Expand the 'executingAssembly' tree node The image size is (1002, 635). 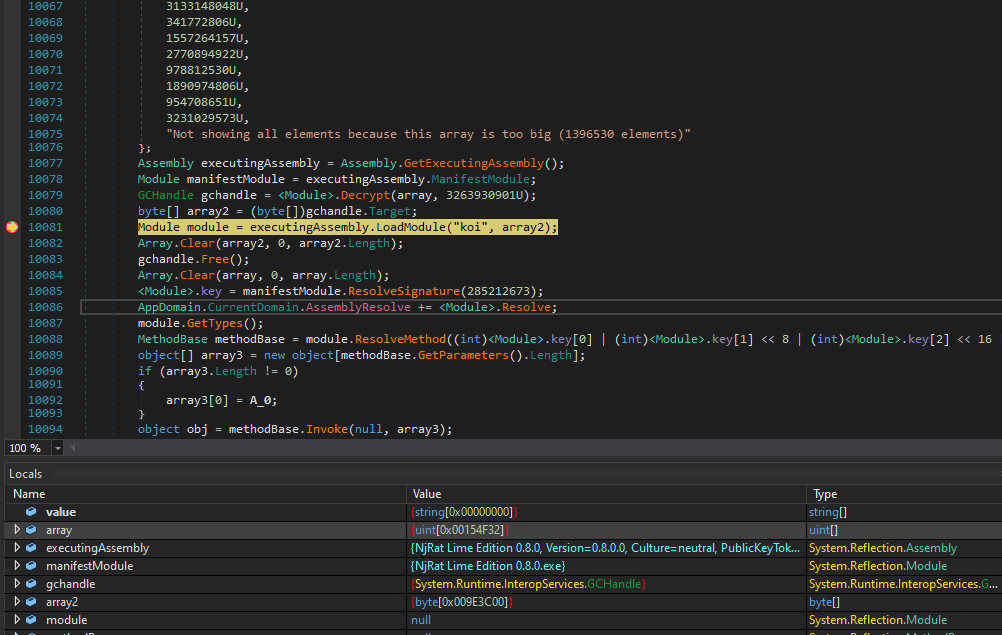point(16,548)
